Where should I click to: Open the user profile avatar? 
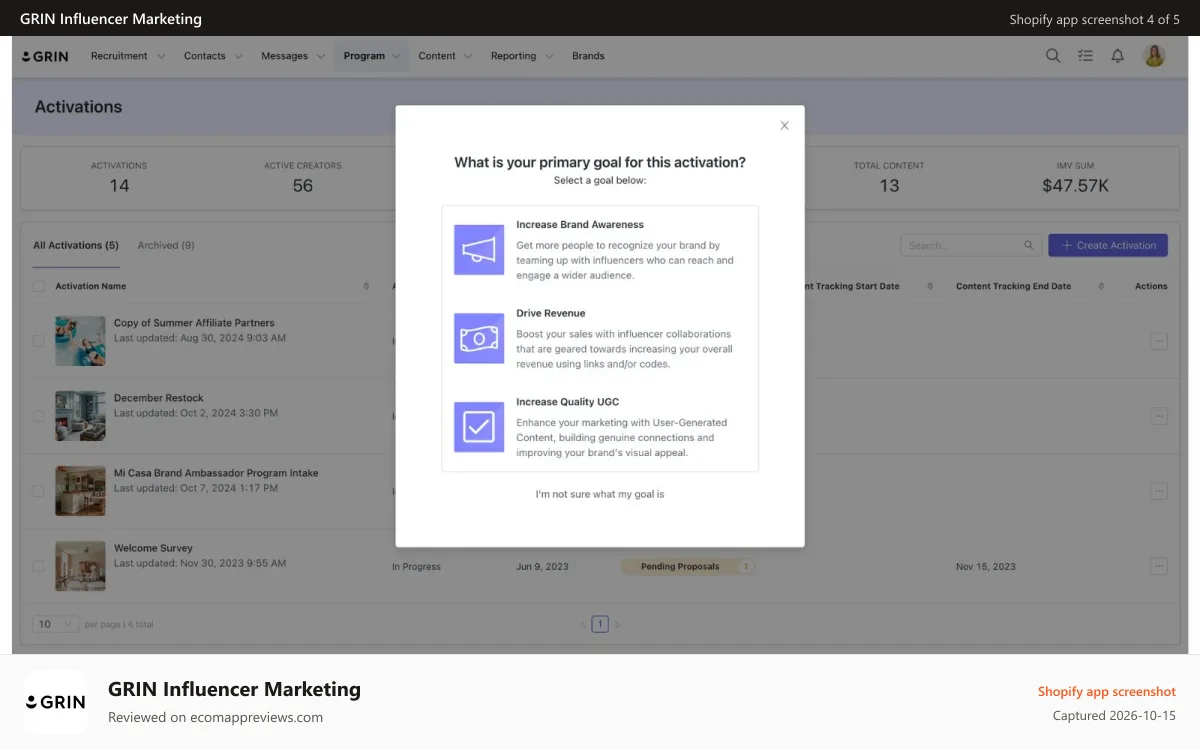pyautogui.click(x=1154, y=56)
